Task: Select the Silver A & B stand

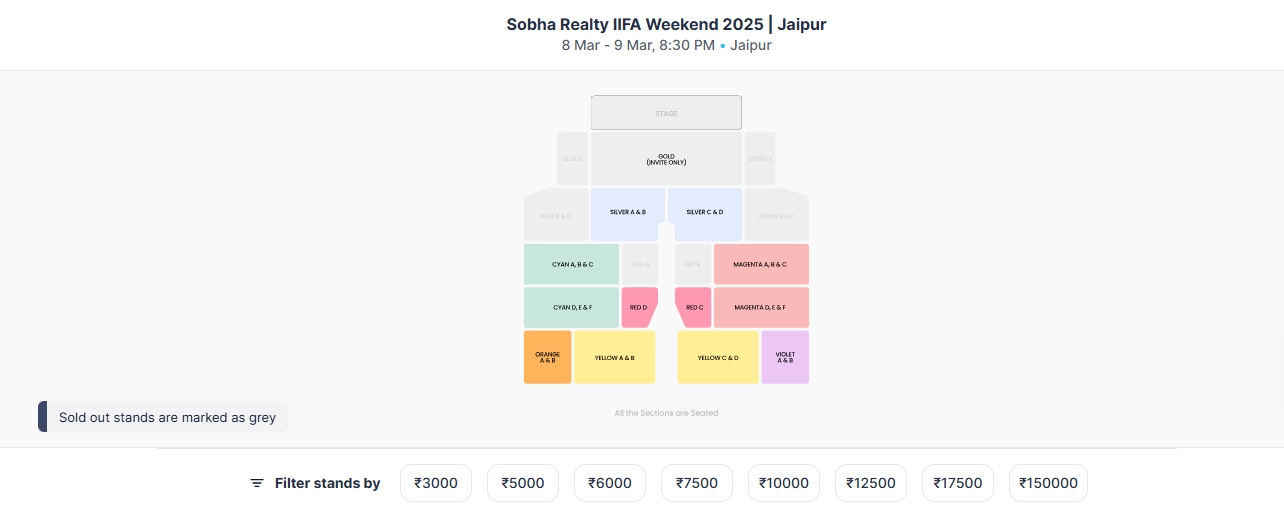Action: 627,211
